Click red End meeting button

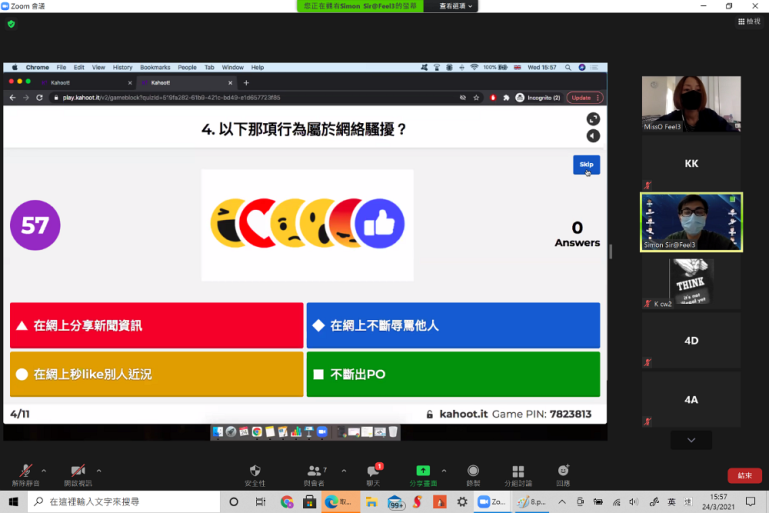[x=744, y=475]
